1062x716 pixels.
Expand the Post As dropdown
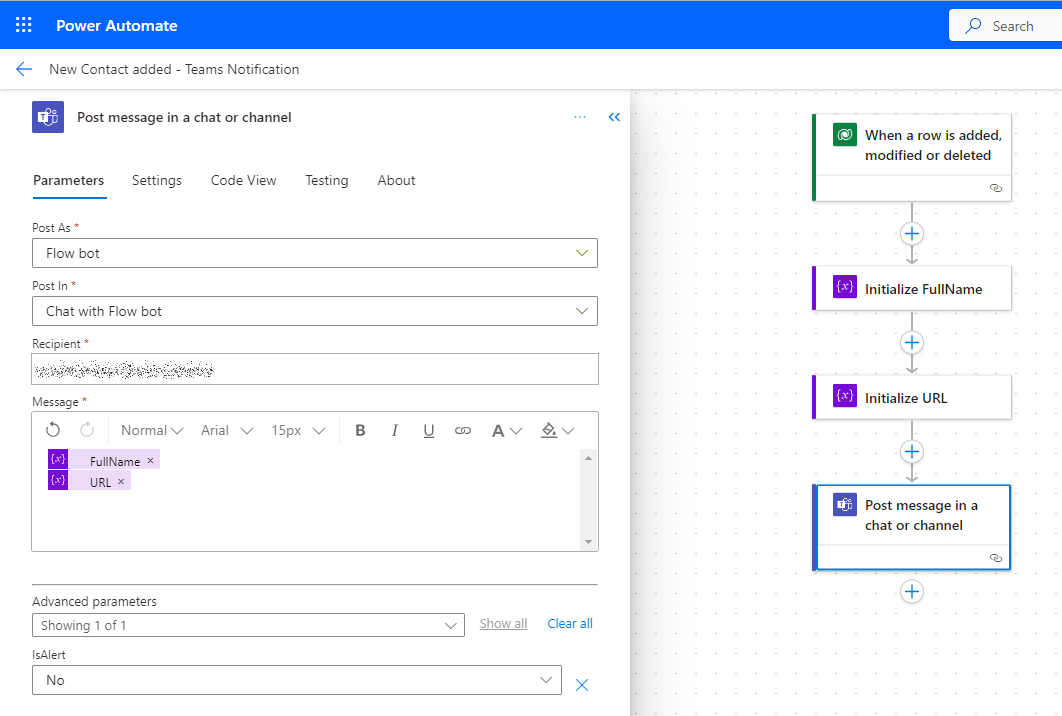(315, 253)
